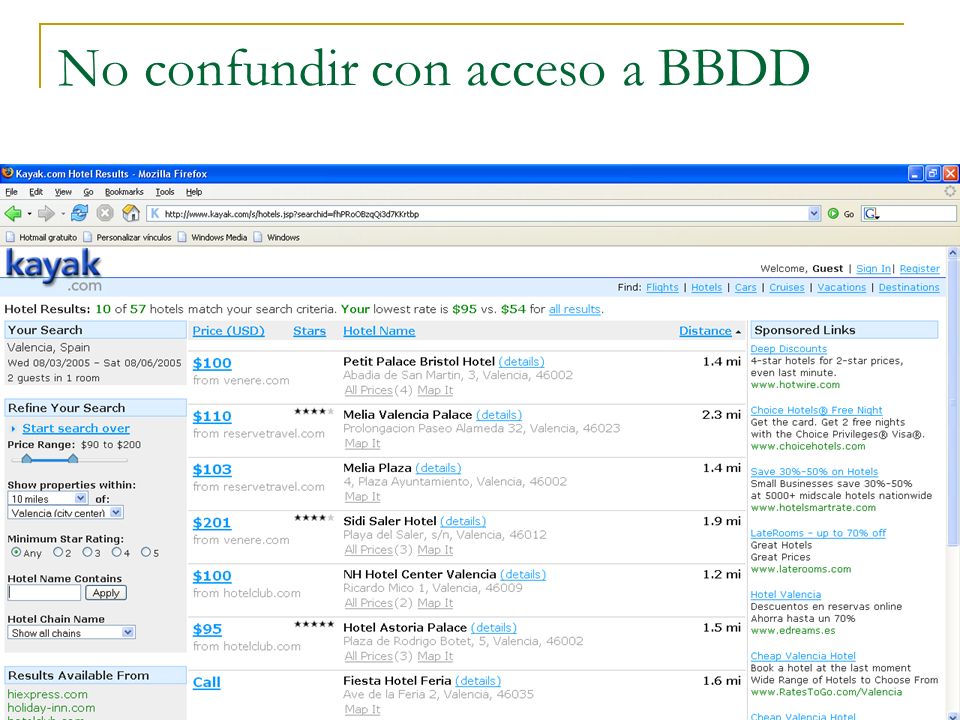Click the Stop loading icon

(x=105, y=213)
